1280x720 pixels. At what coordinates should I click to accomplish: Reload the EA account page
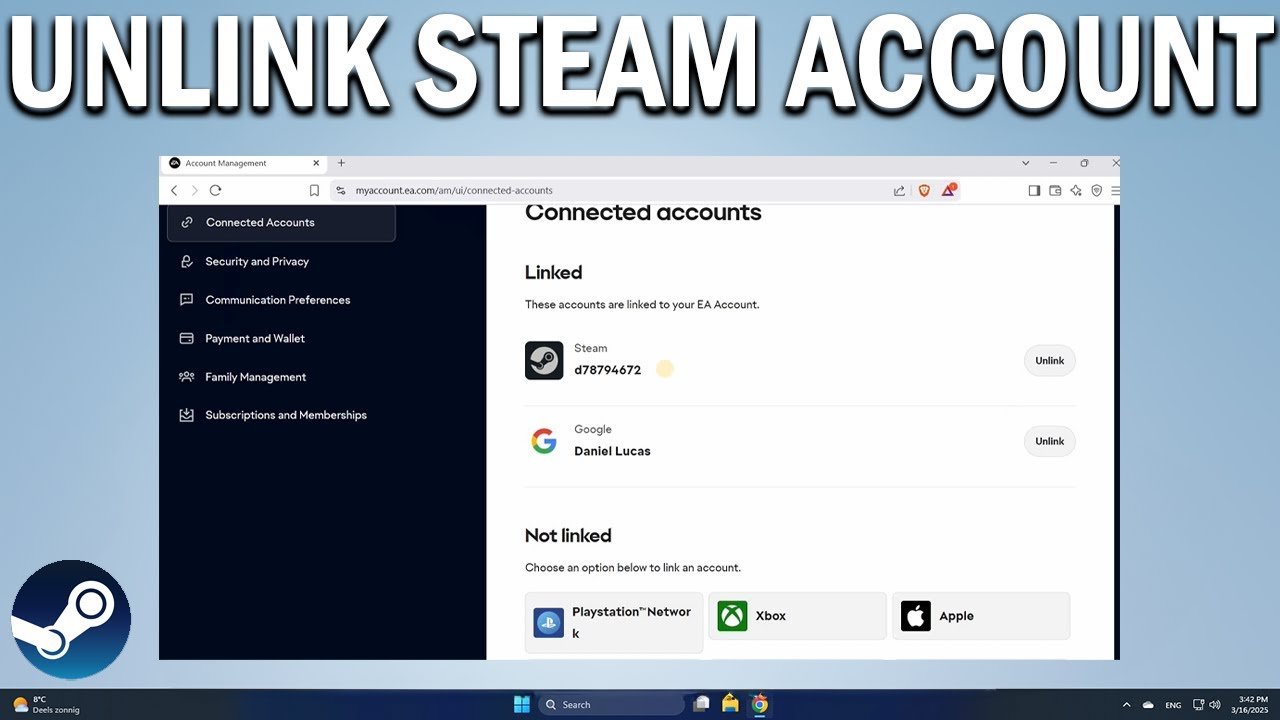coord(215,190)
